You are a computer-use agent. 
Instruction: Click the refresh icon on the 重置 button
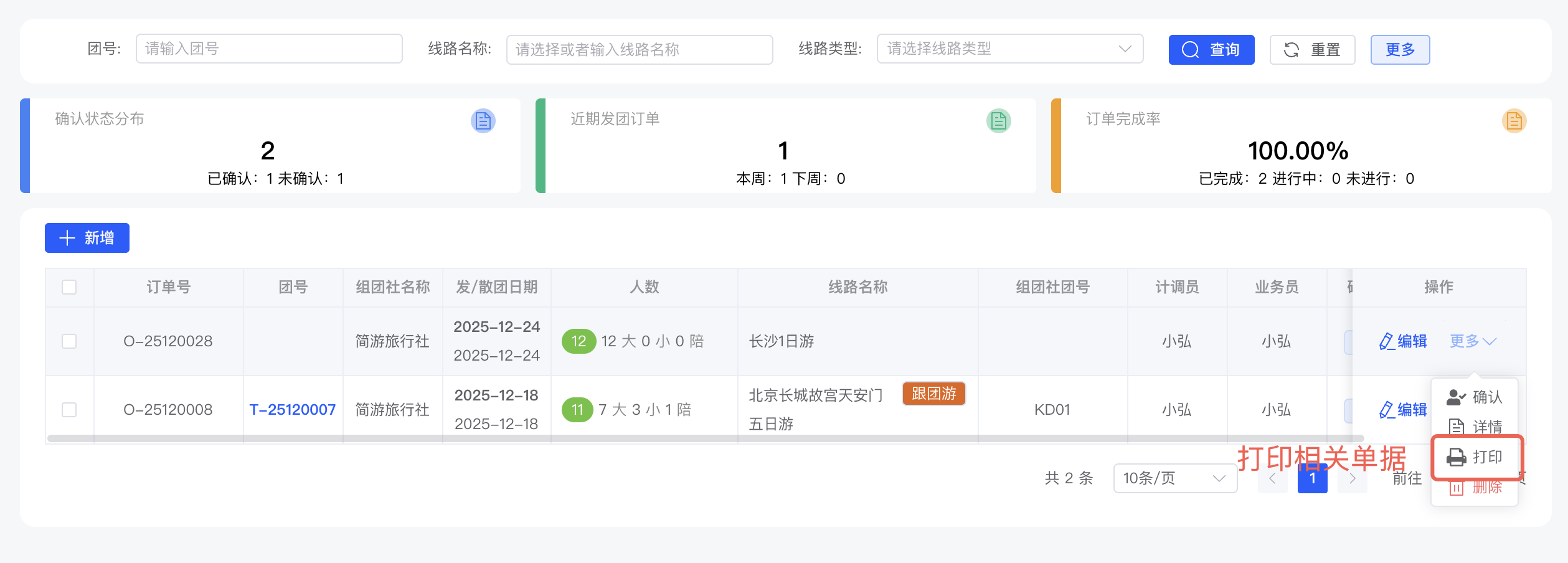1292,49
